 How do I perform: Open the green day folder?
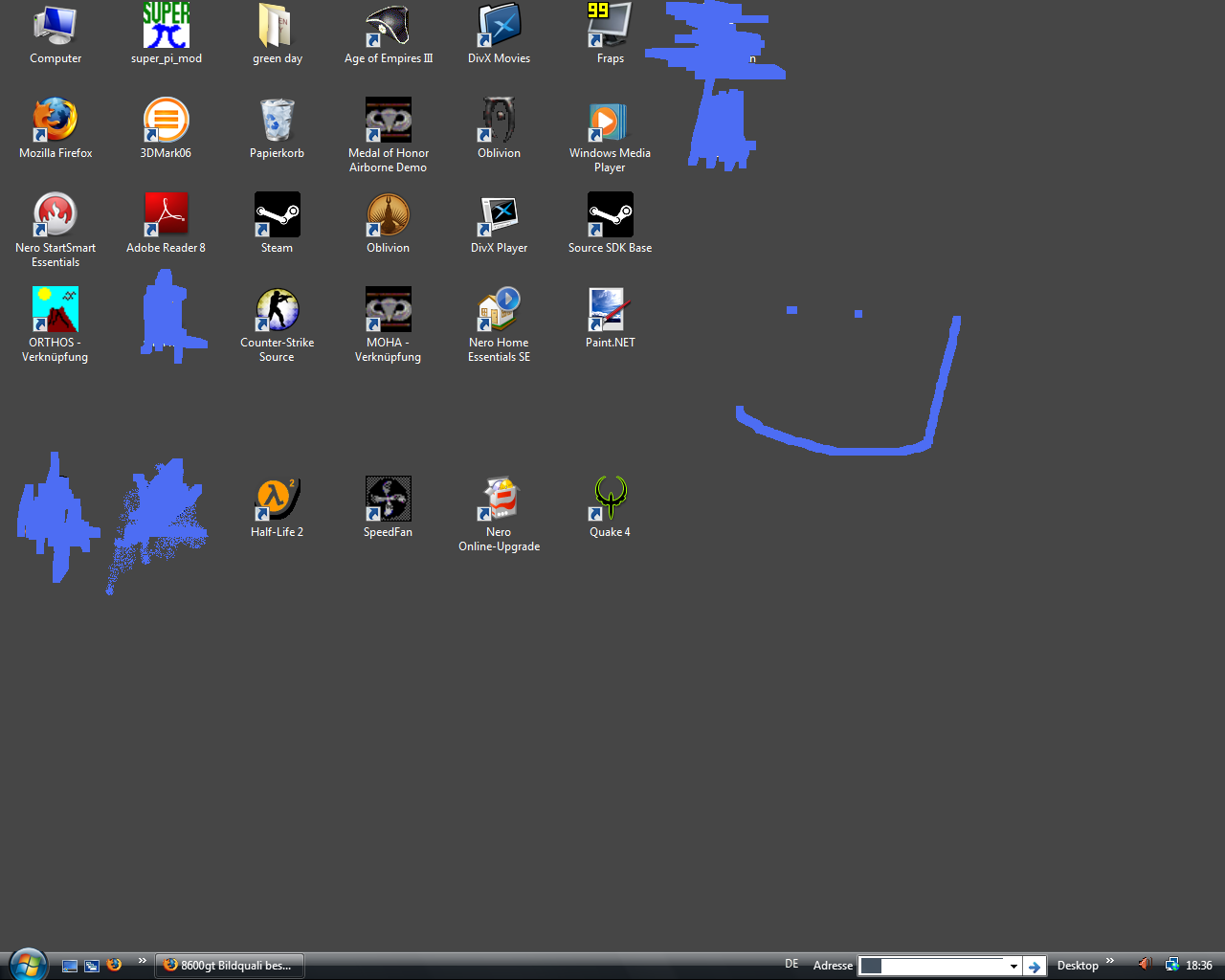coord(278,34)
